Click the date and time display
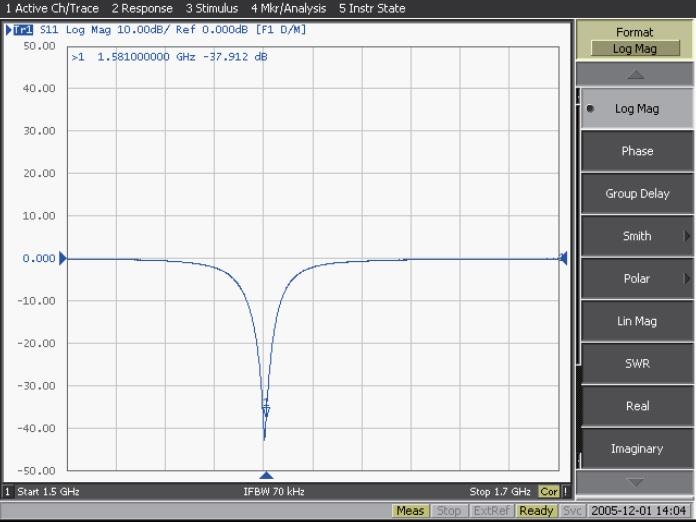 (x=639, y=511)
